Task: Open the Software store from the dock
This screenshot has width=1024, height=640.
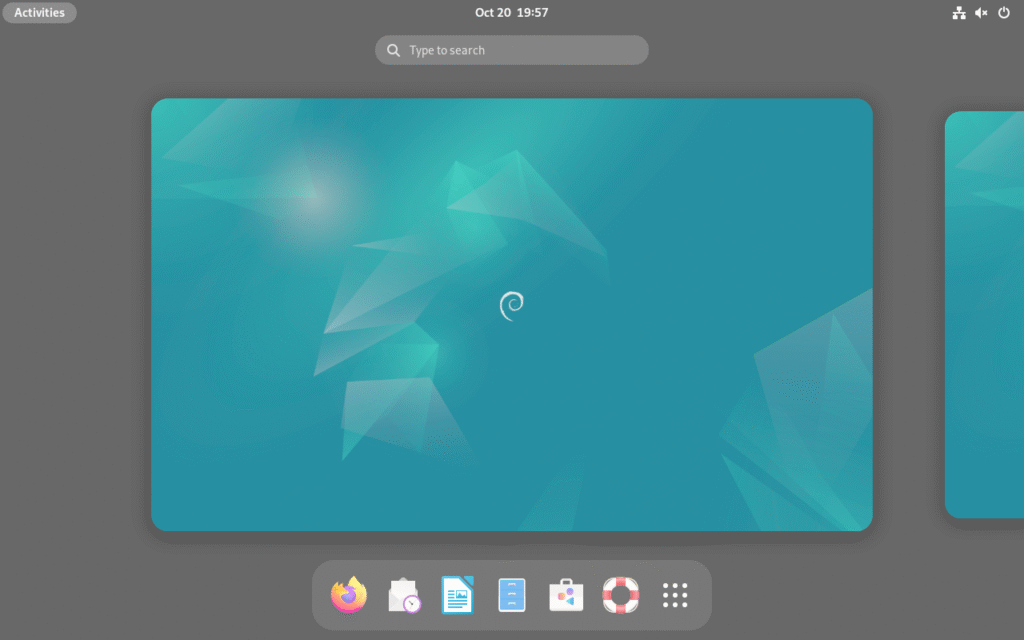Action: point(565,594)
